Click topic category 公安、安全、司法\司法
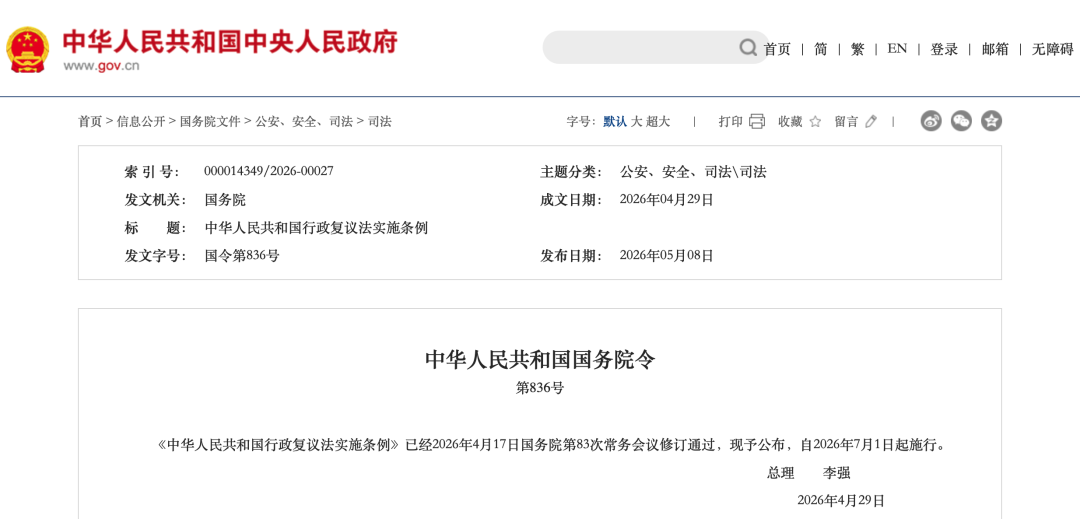Screen dimensions: 1080x519 (693, 172)
